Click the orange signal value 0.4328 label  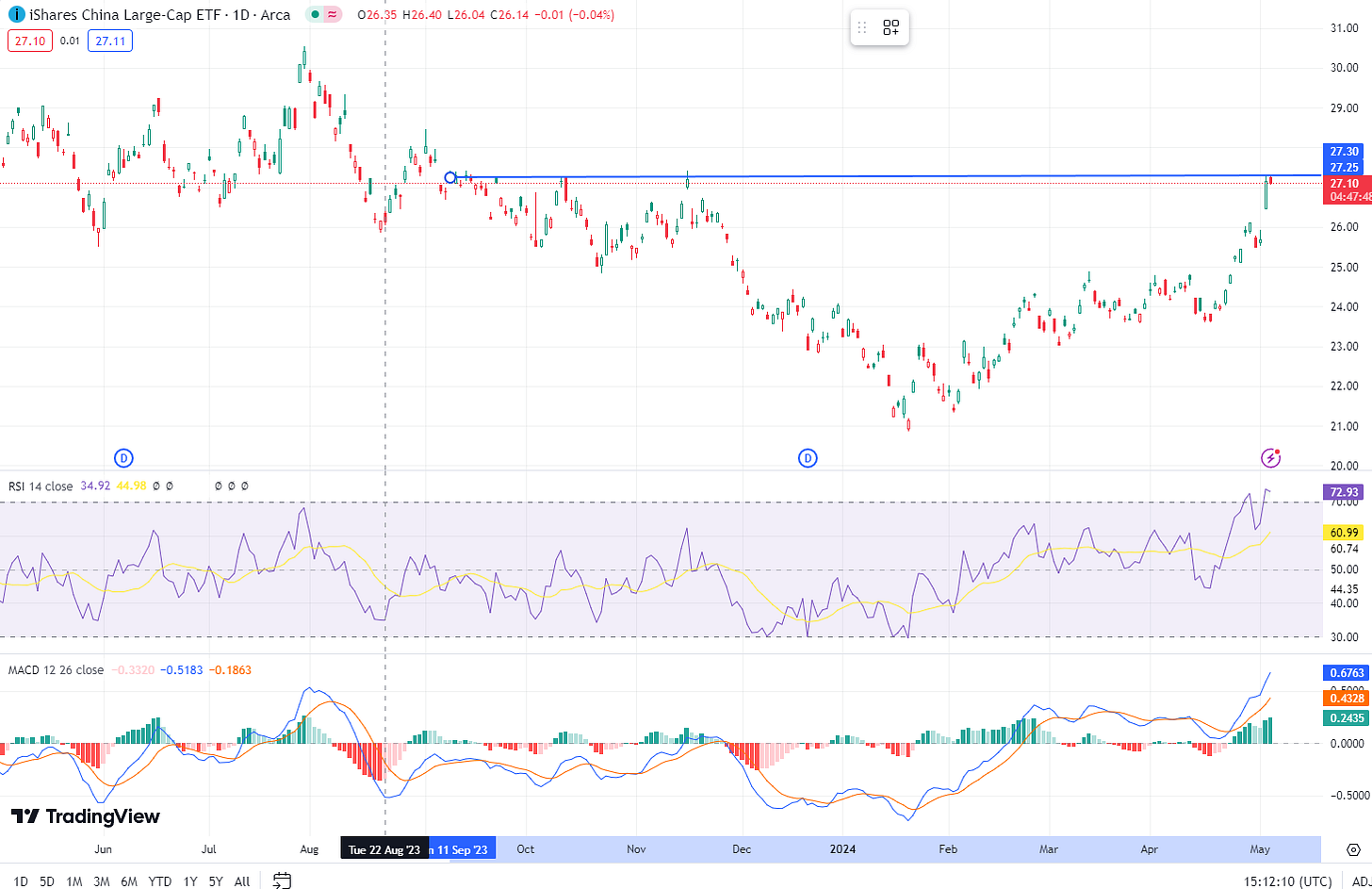point(1347,699)
